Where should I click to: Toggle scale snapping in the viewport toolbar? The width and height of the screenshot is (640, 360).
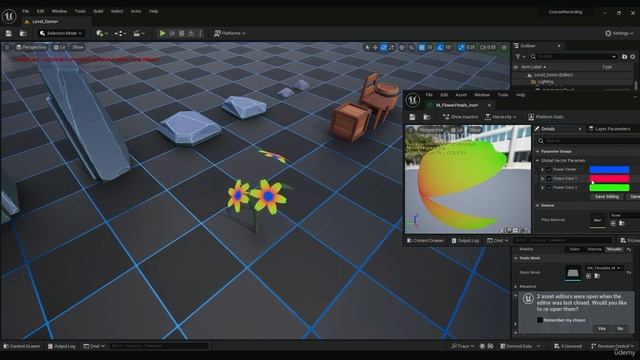tap(461, 48)
